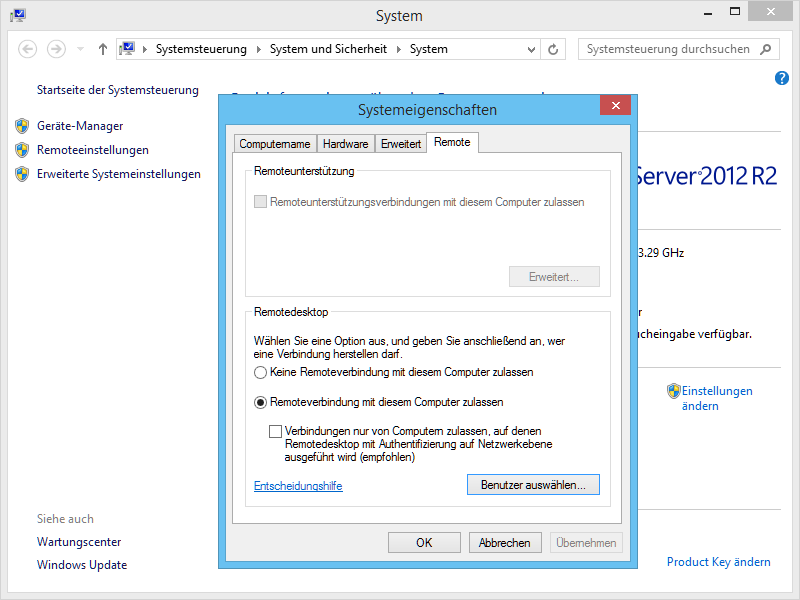Viewport: 800px width, 600px height.
Task: Toggle Remoteunterstützungsverbindungen zulassen checkbox
Action: [x=260, y=202]
